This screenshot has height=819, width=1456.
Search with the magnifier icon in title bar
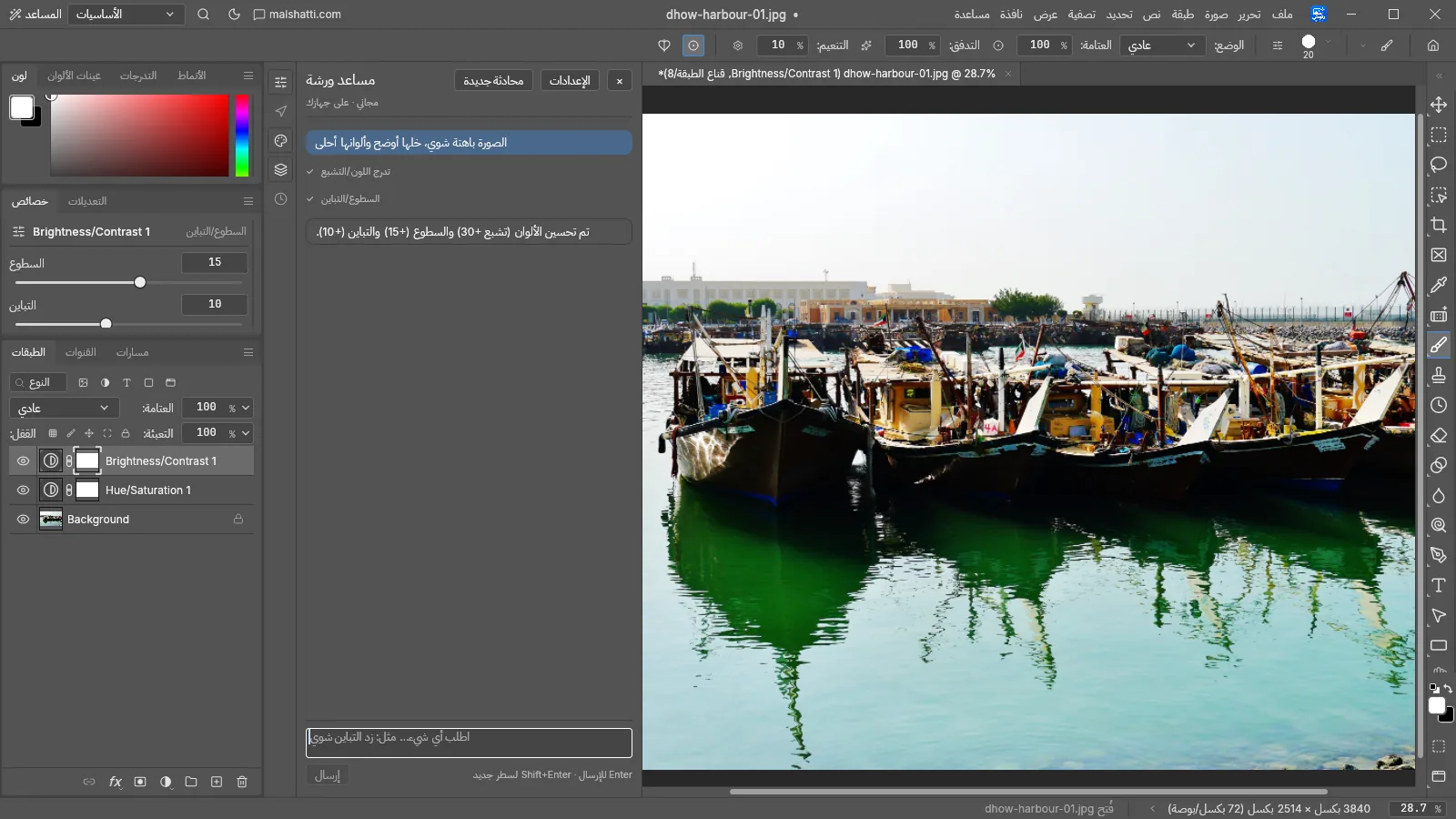[x=204, y=15]
